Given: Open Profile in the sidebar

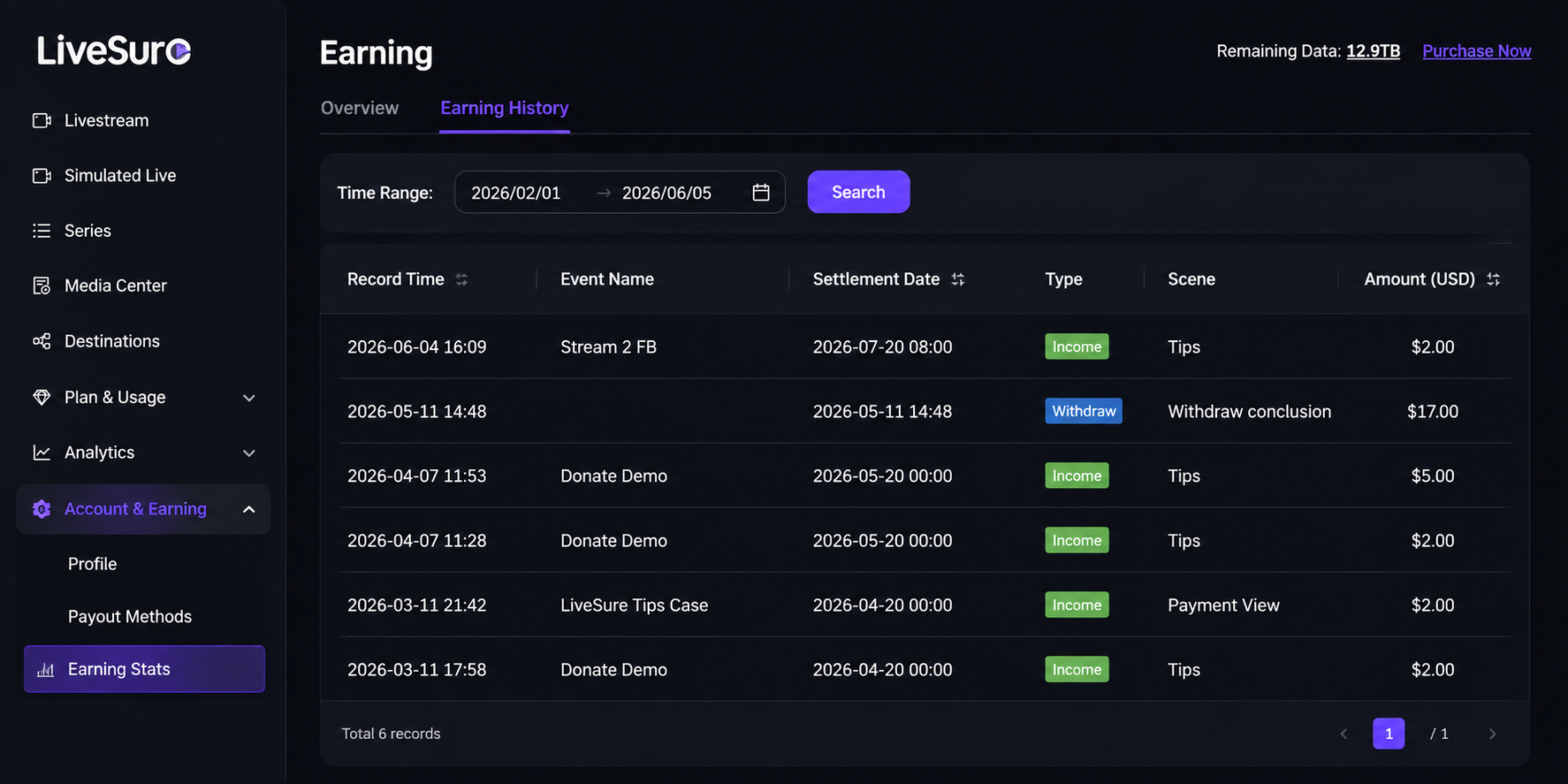Looking at the screenshot, I should click(93, 564).
